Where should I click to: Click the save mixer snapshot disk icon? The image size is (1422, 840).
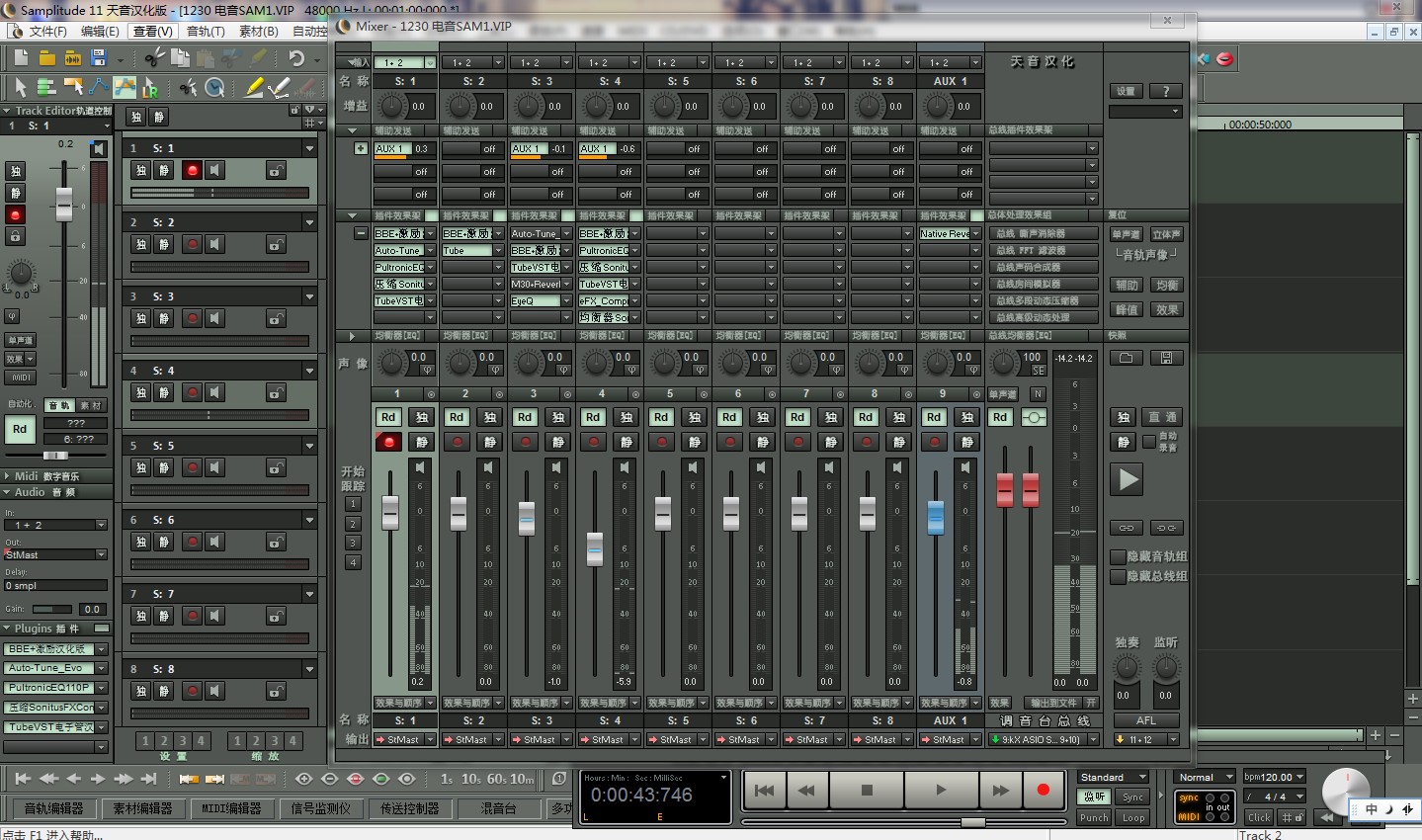click(x=1166, y=358)
